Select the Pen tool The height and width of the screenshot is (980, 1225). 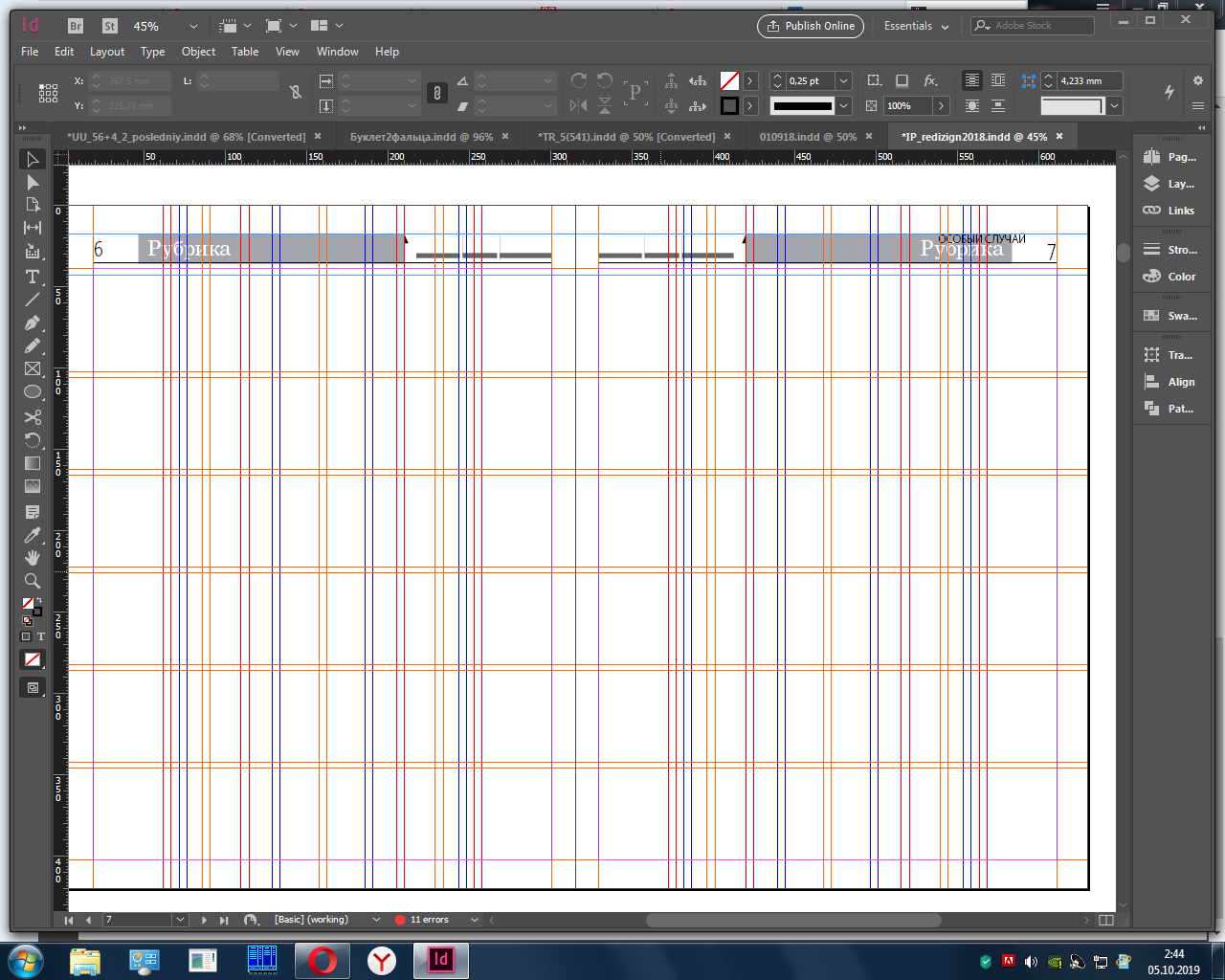[33, 323]
